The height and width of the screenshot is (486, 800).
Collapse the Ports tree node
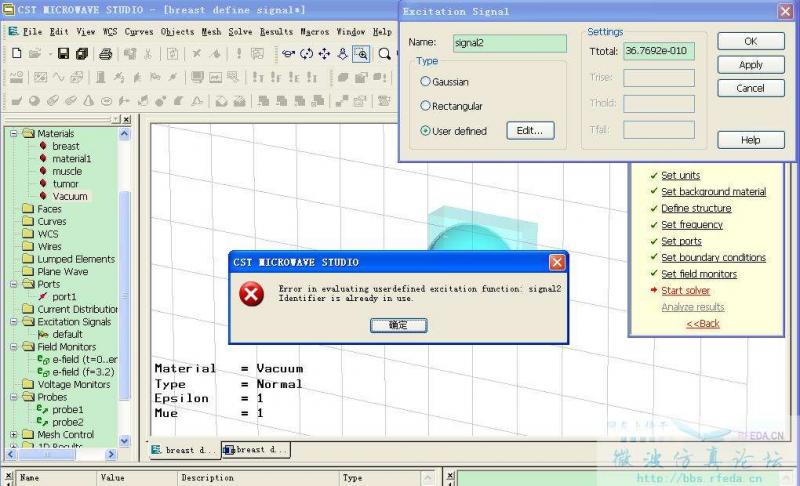13,284
